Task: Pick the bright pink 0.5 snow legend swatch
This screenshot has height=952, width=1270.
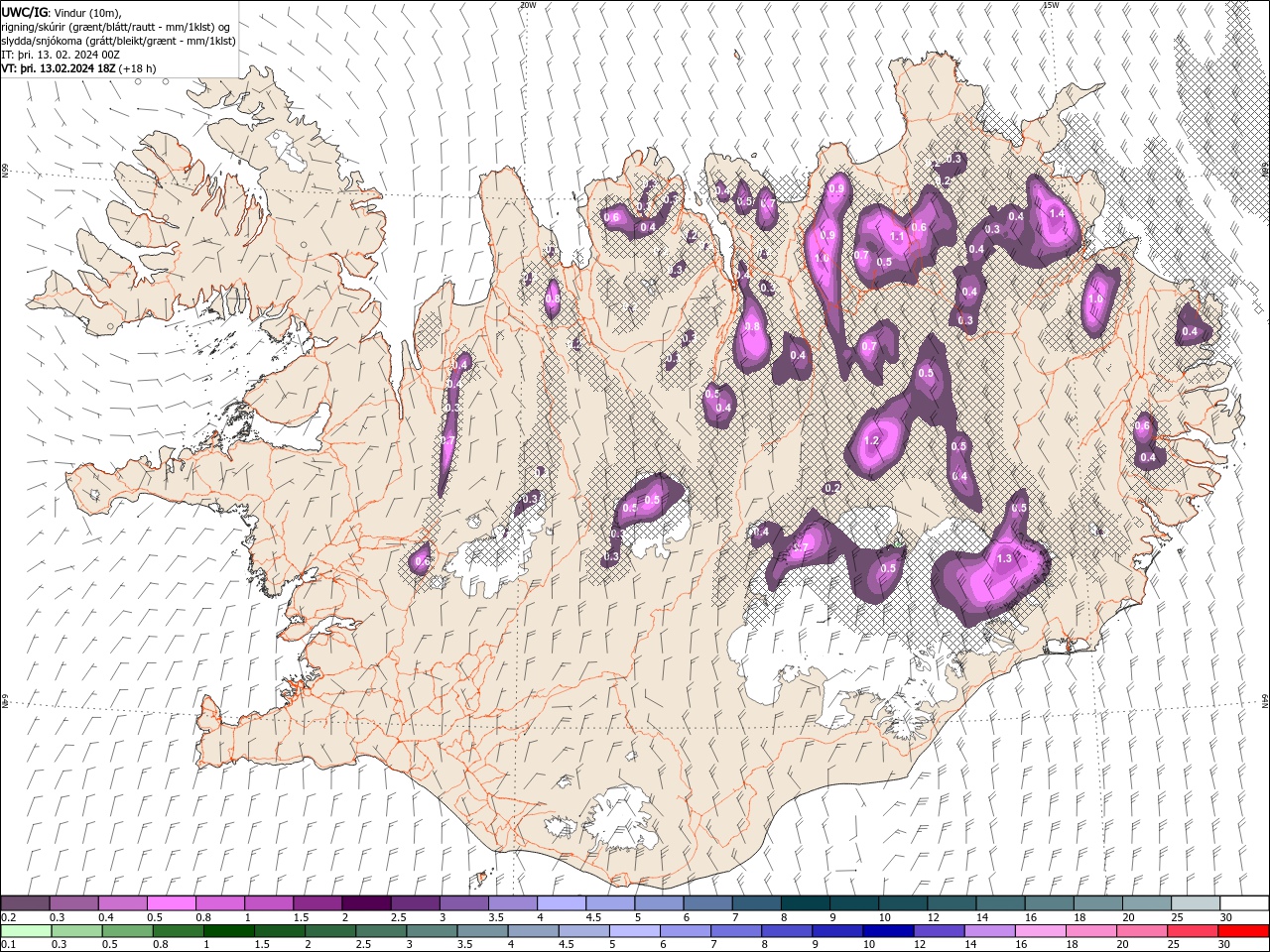Action: (x=171, y=903)
